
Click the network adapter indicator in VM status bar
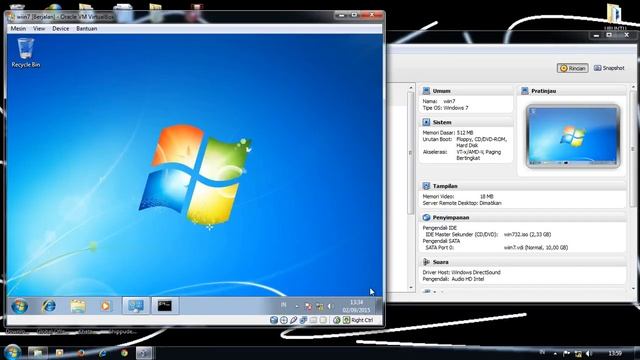(303, 320)
